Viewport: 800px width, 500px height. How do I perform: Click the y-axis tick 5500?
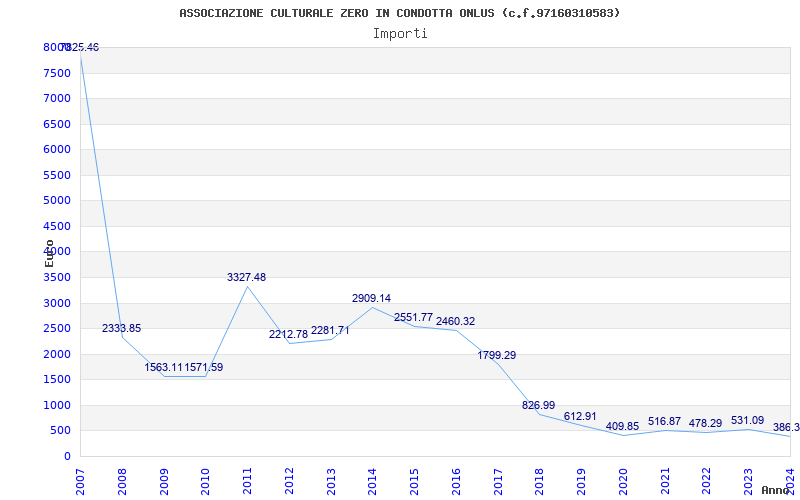[57, 175]
